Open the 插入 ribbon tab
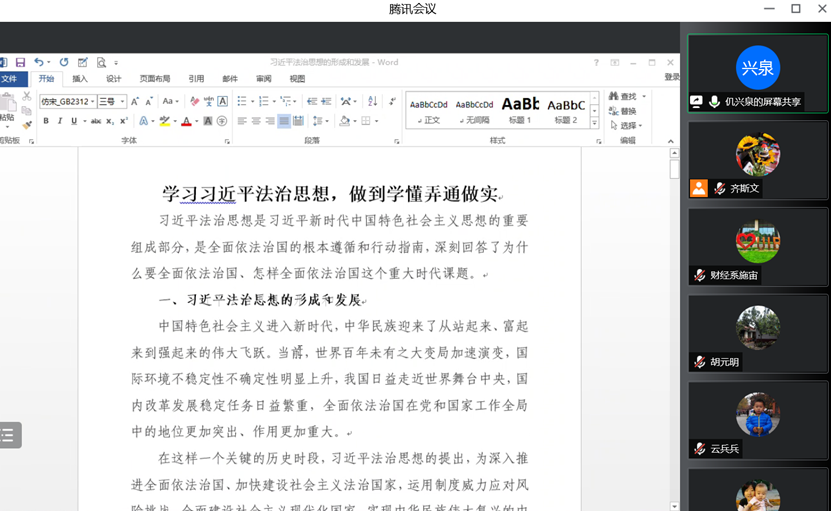 tap(80, 79)
